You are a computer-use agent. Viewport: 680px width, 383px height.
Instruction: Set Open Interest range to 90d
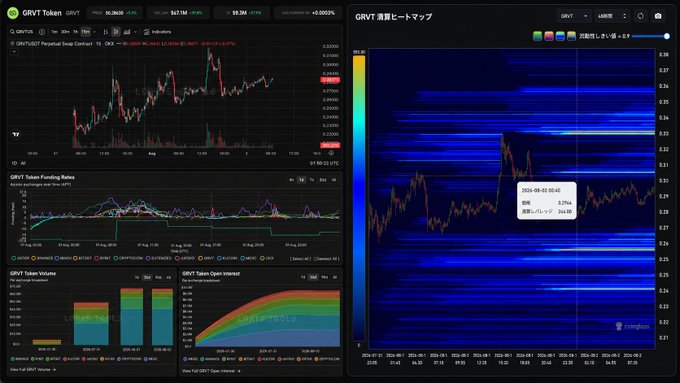coord(324,277)
